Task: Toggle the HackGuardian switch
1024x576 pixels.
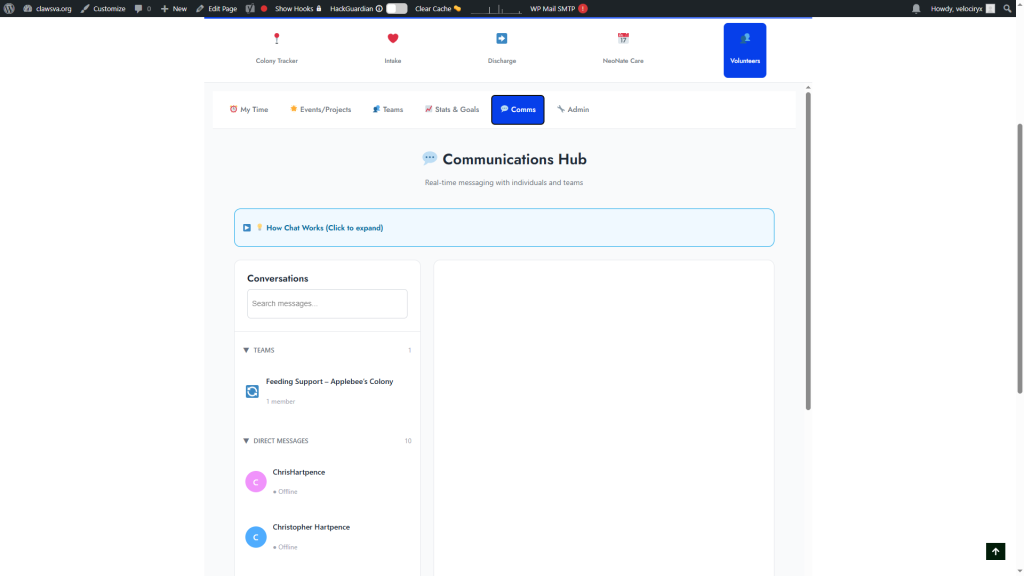Action: pyautogui.click(x=397, y=8)
